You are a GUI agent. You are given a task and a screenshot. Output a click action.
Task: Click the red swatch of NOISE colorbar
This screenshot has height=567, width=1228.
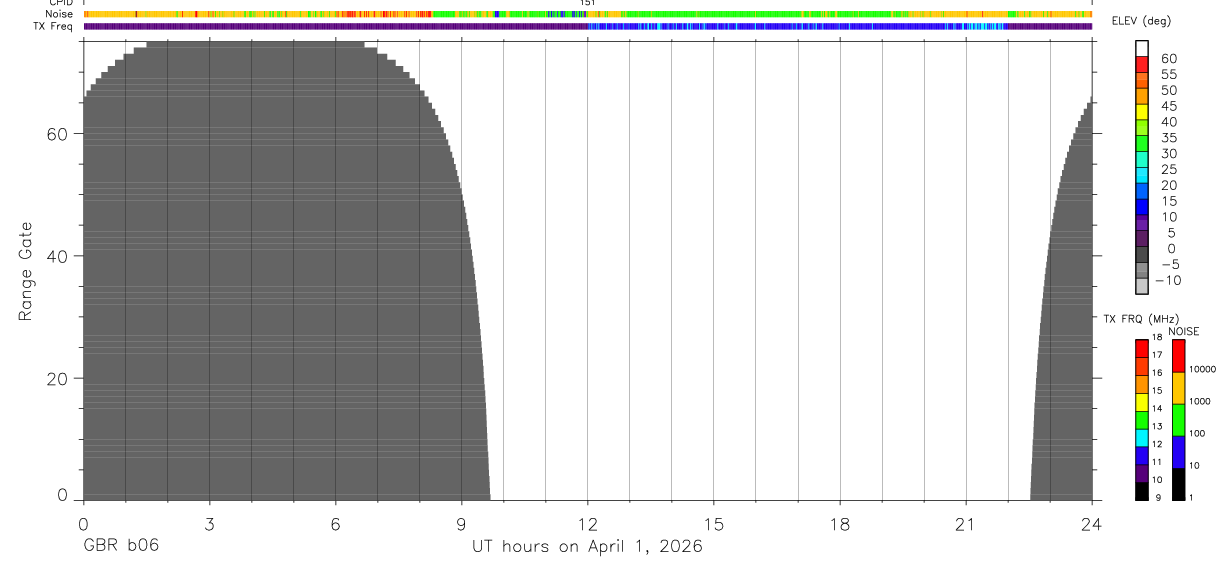1178,356
